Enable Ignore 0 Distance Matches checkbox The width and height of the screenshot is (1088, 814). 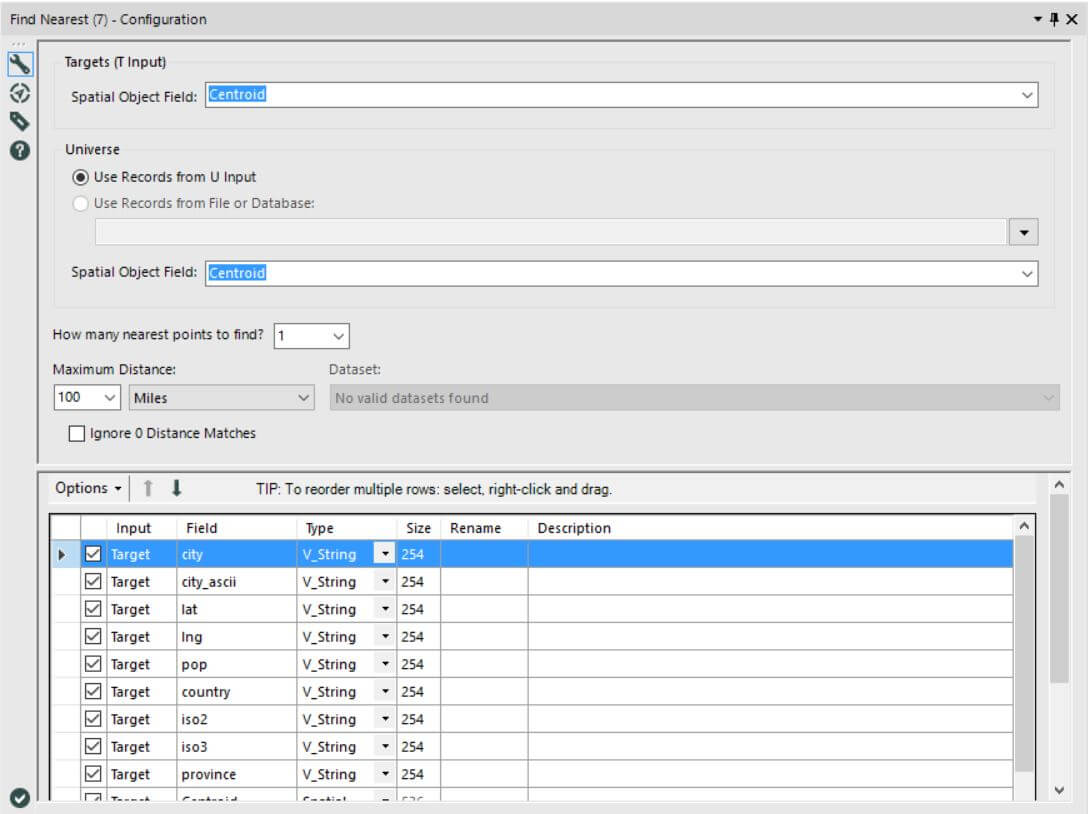[x=77, y=434]
